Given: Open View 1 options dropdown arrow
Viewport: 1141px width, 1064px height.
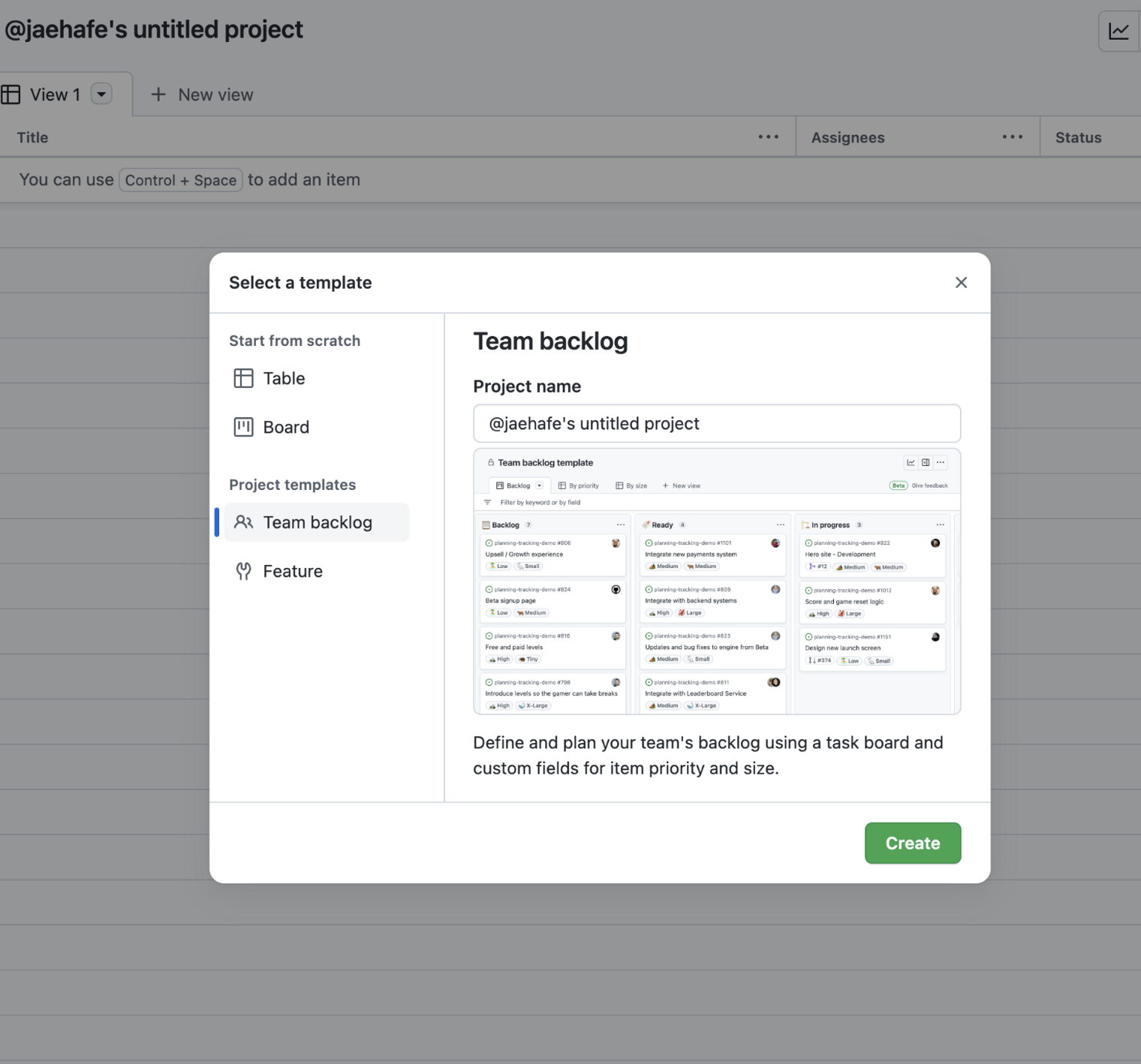Looking at the screenshot, I should pyautogui.click(x=101, y=95).
